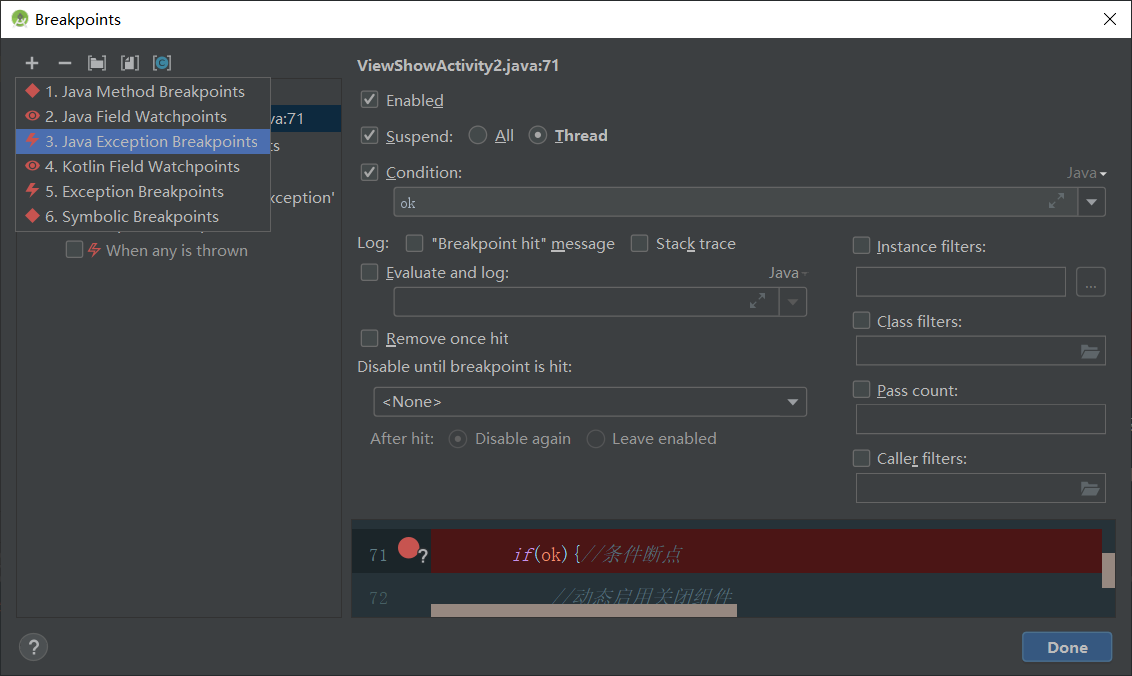Toggle the Suspend checkbox
Image resolution: width=1132 pixels, height=676 pixels.
pyautogui.click(x=370, y=135)
